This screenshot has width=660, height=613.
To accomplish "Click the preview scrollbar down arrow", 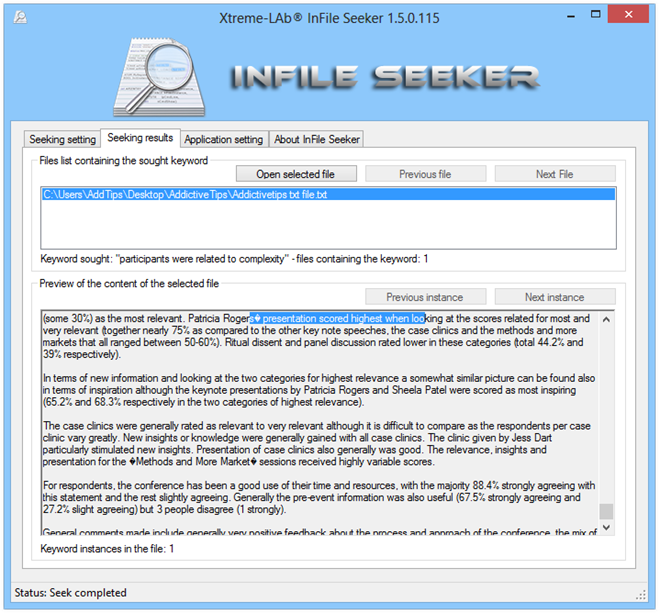I will coord(606,527).
